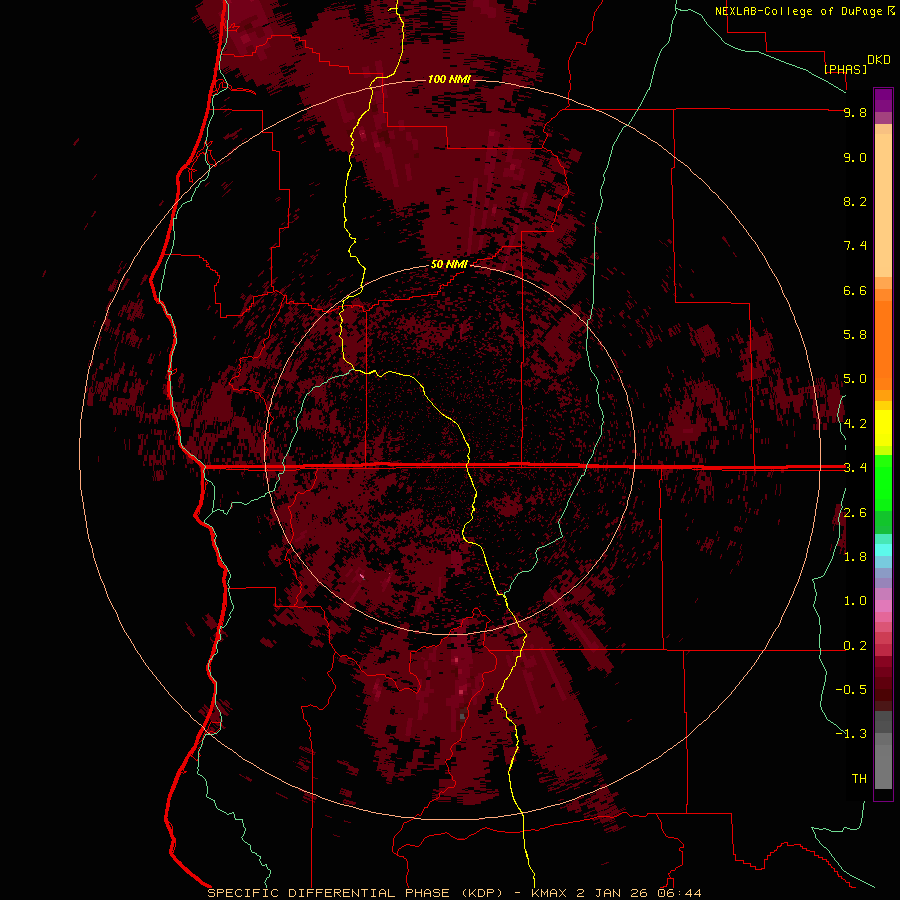
Task: Select the 2.6 scale value
Action: [855, 513]
